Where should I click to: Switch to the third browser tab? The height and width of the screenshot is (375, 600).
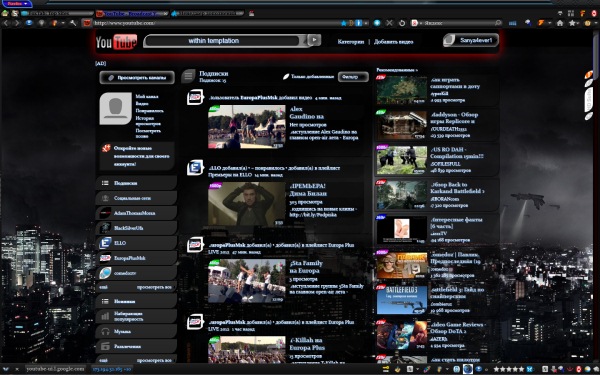(x=207, y=13)
